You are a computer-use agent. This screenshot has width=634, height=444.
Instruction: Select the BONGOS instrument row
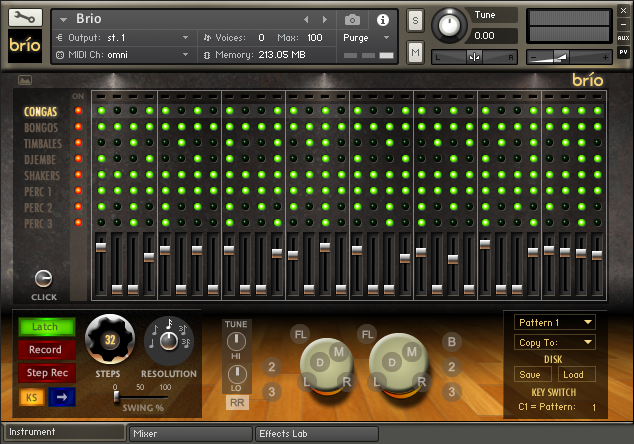point(41,128)
